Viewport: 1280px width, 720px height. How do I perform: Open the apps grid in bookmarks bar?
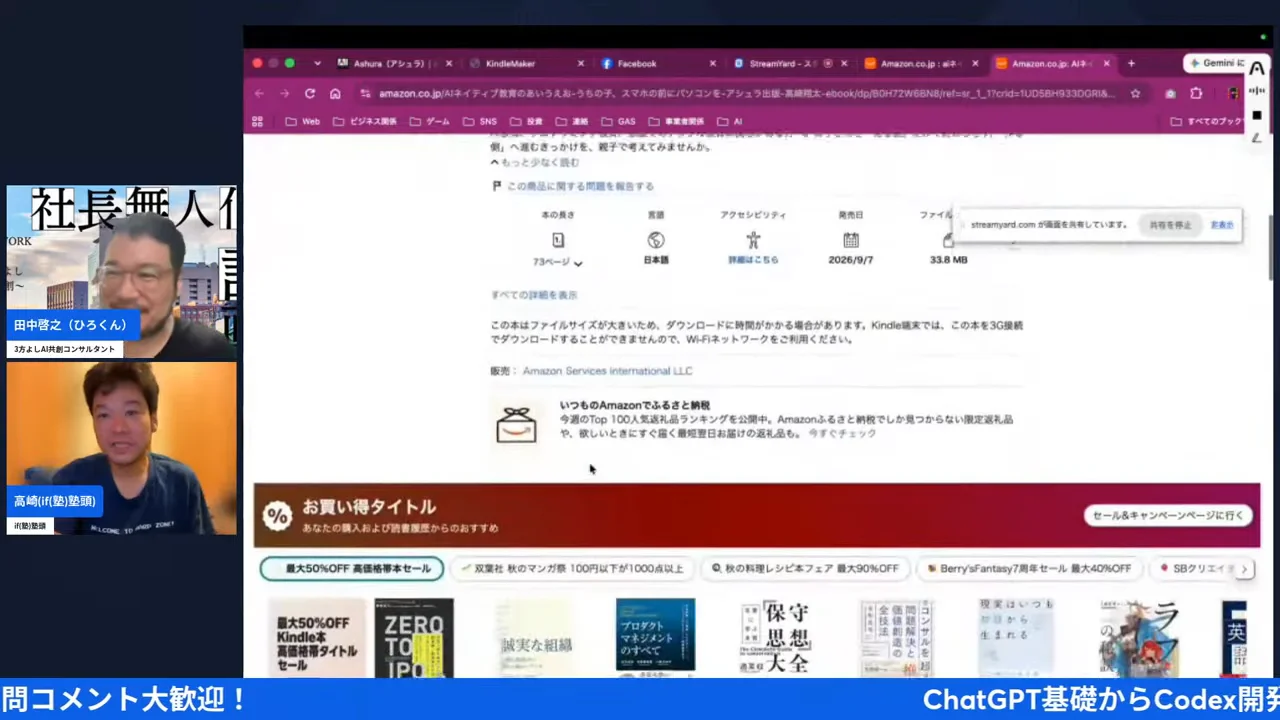[257, 121]
